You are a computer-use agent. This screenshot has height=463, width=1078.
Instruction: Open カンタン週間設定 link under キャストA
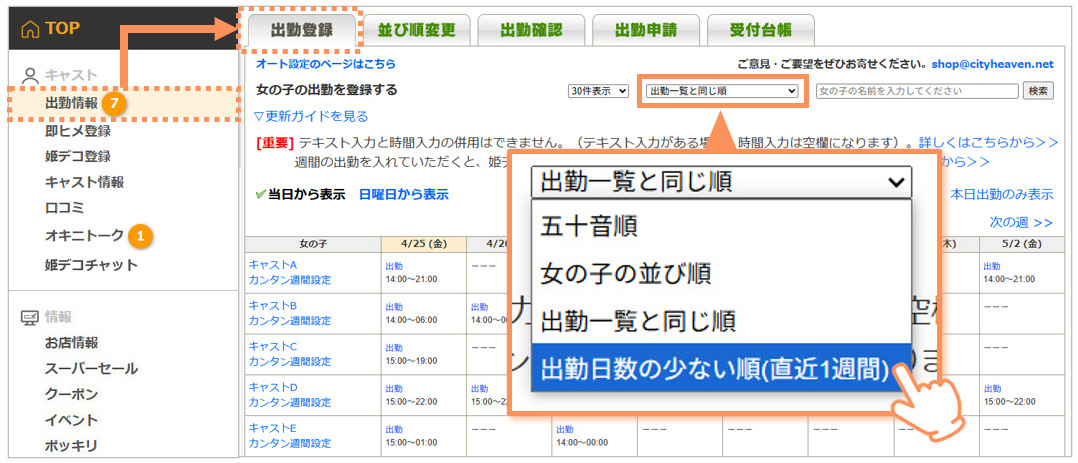[x=289, y=279]
